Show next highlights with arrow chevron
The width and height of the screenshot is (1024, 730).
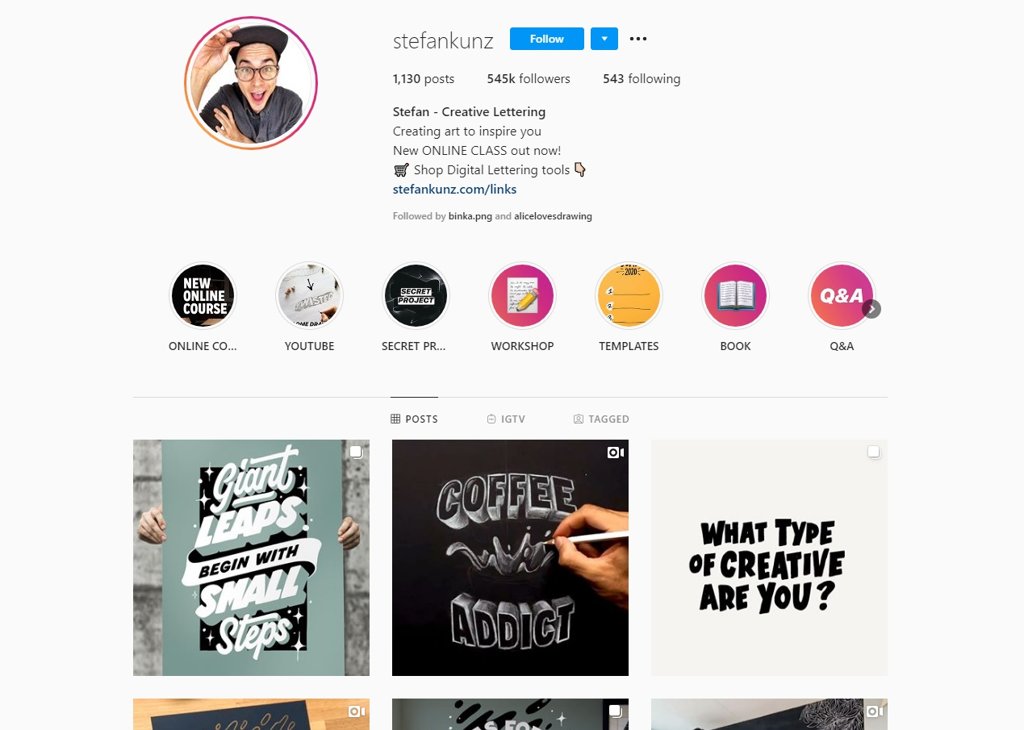tap(871, 309)
